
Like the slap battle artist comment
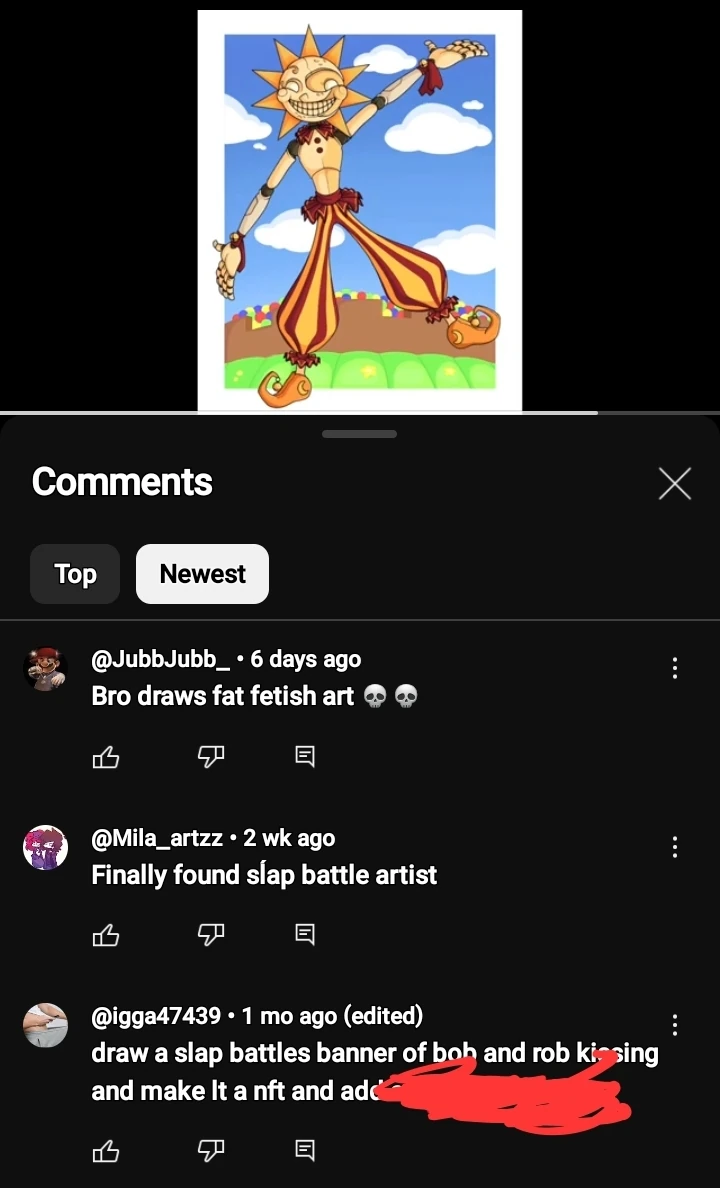point(106,934)
